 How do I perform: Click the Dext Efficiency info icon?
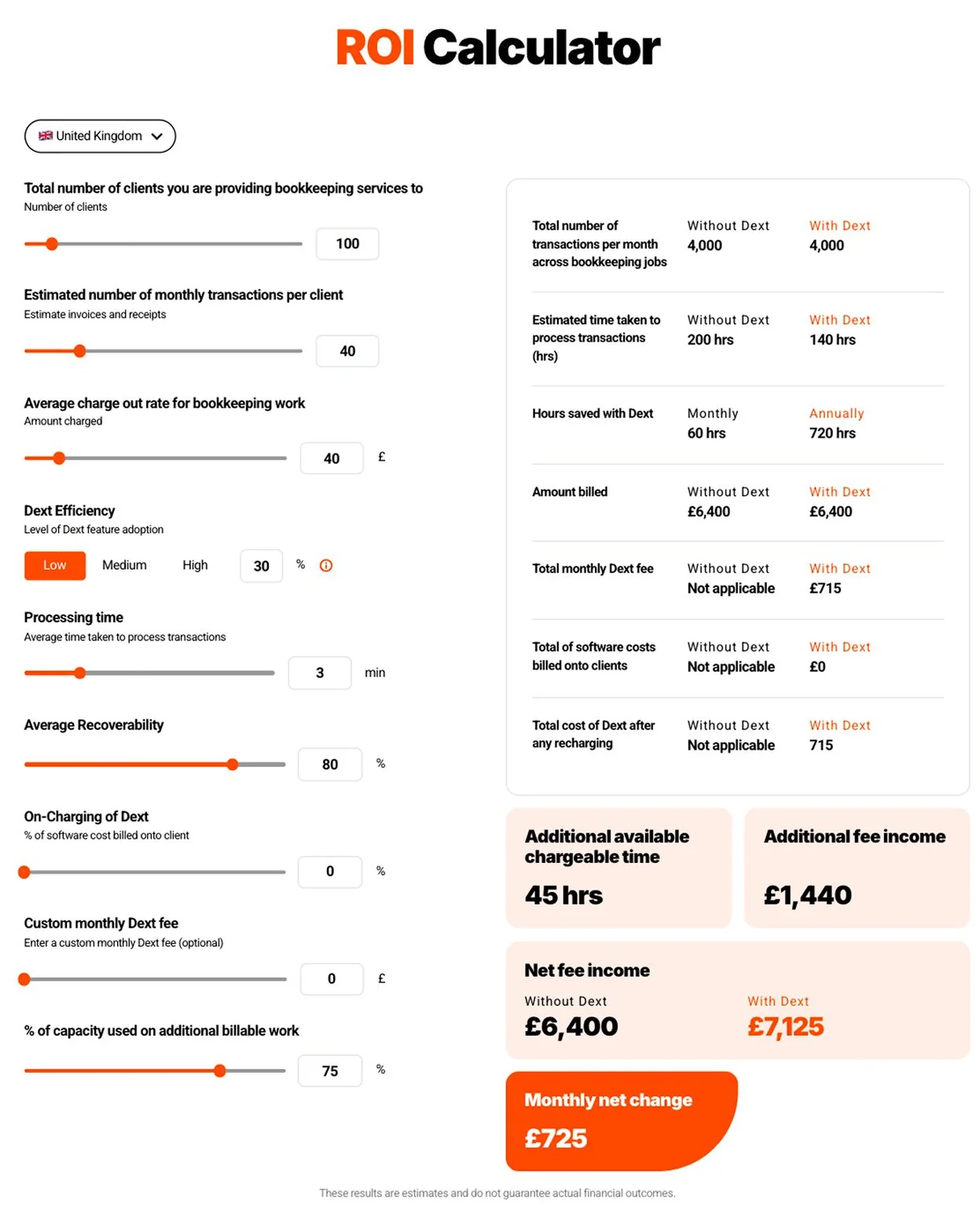(326, 565)
